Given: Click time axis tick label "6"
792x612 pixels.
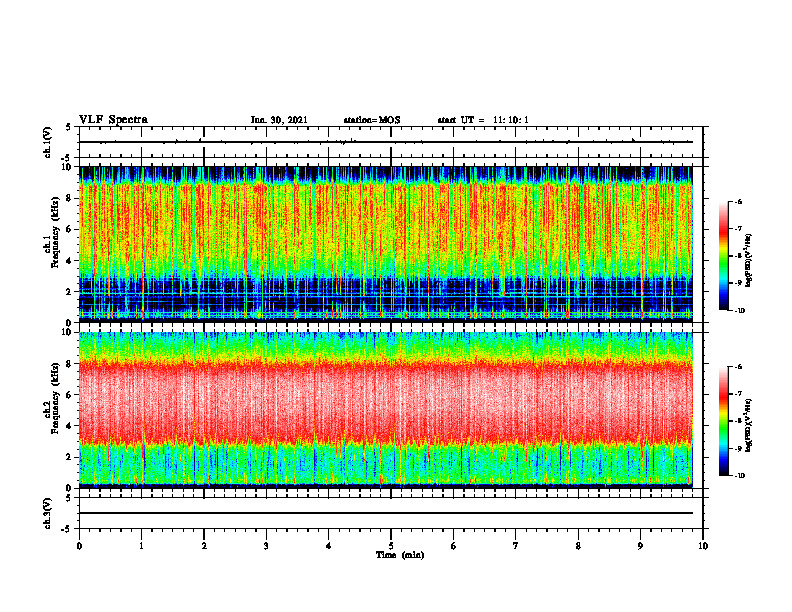Looking at the screenshot, I should tap(453, 546).
